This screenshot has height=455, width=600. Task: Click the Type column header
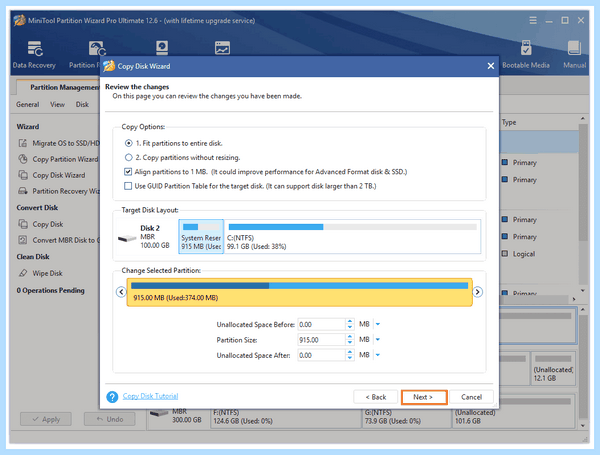point(509,122)
